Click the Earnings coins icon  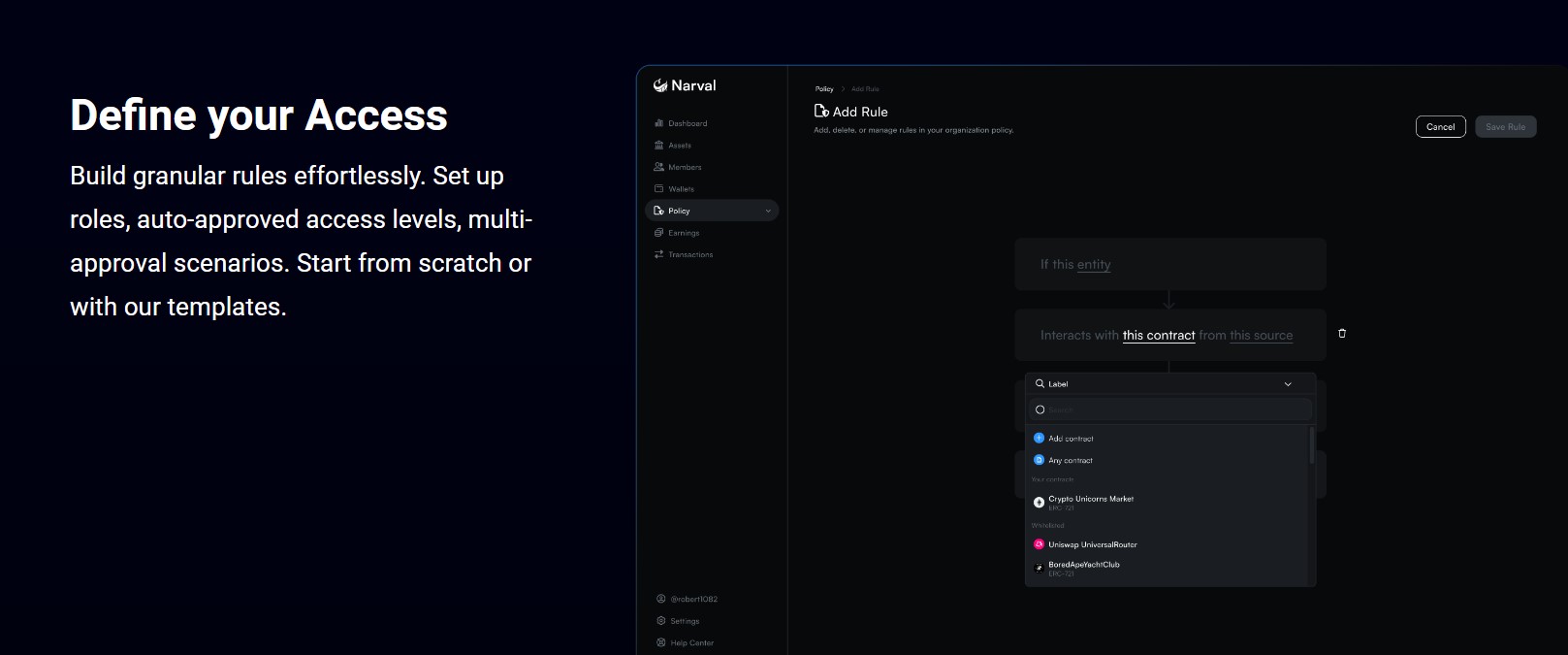click(659, 233)
